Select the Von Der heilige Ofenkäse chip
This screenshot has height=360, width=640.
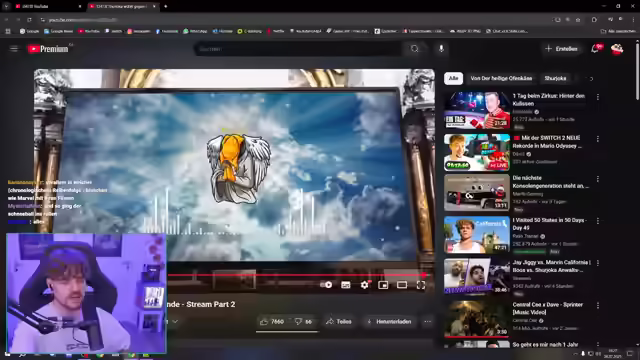pos(501,78)
